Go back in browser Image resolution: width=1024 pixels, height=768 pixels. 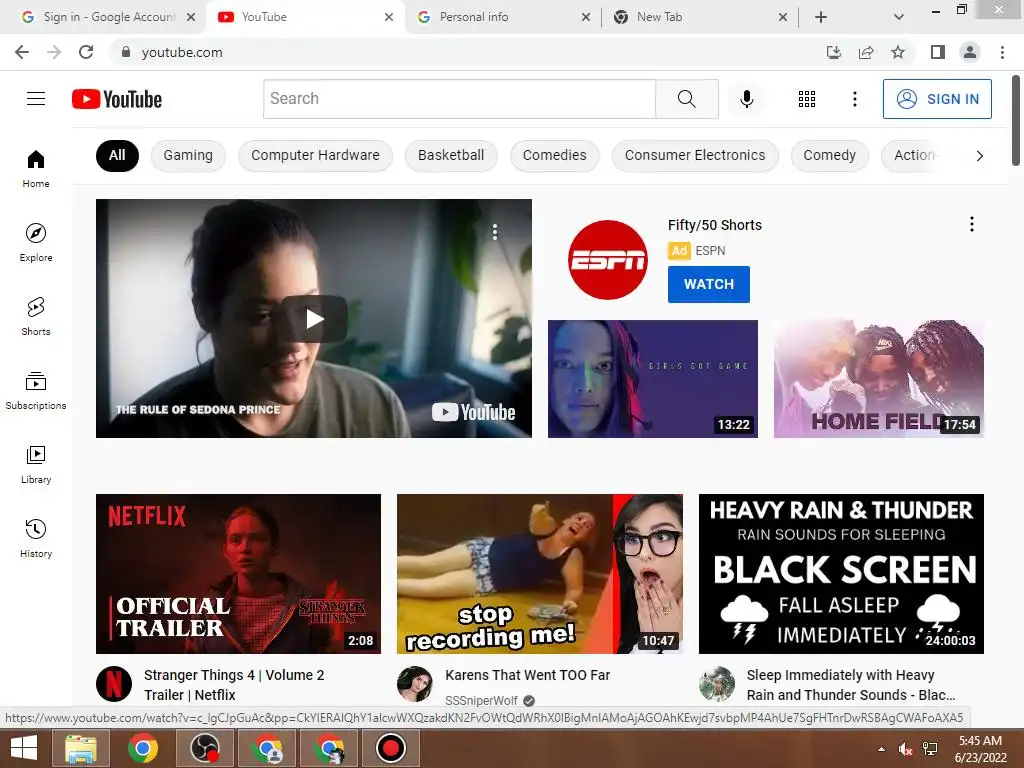click(x=22, y=52)
